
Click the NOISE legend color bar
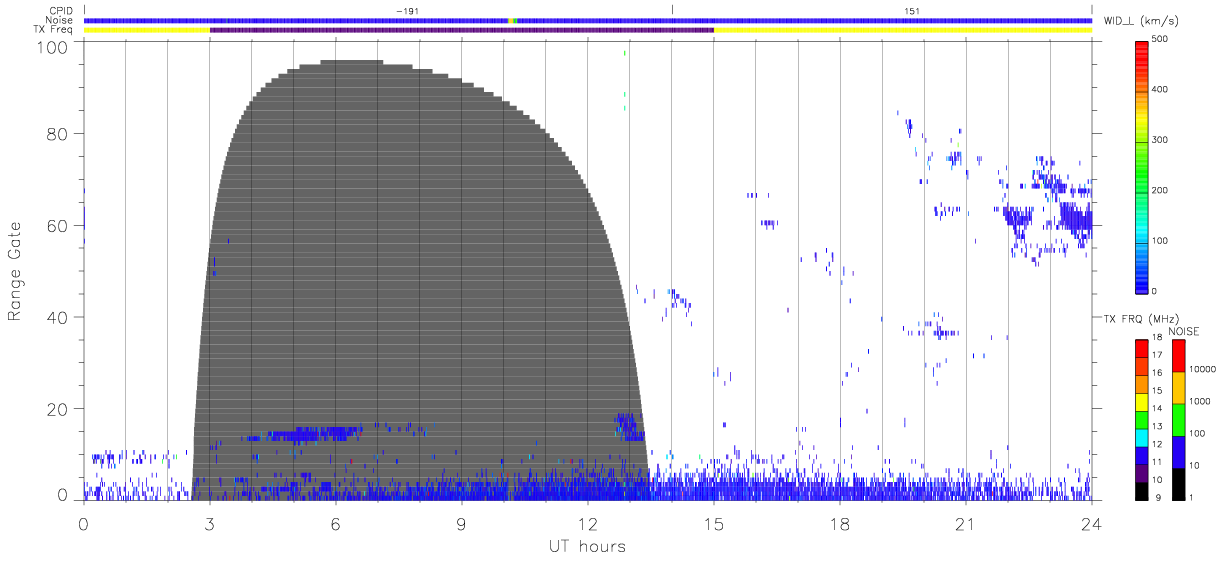(x=1178, y=419)
